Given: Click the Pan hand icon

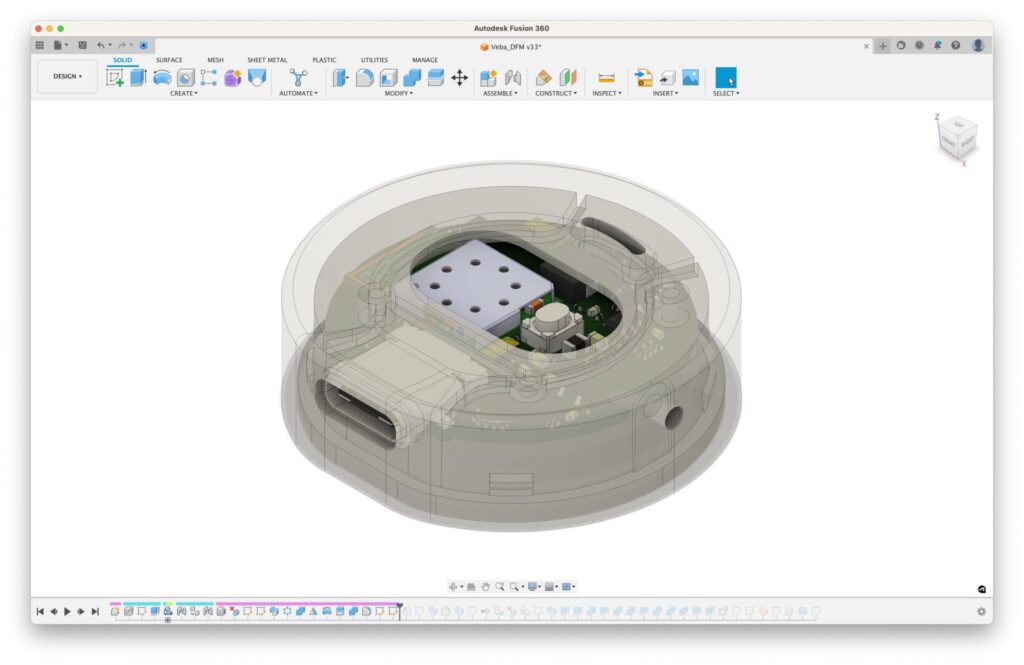Looking at the screenshot, I should (486, 587).
